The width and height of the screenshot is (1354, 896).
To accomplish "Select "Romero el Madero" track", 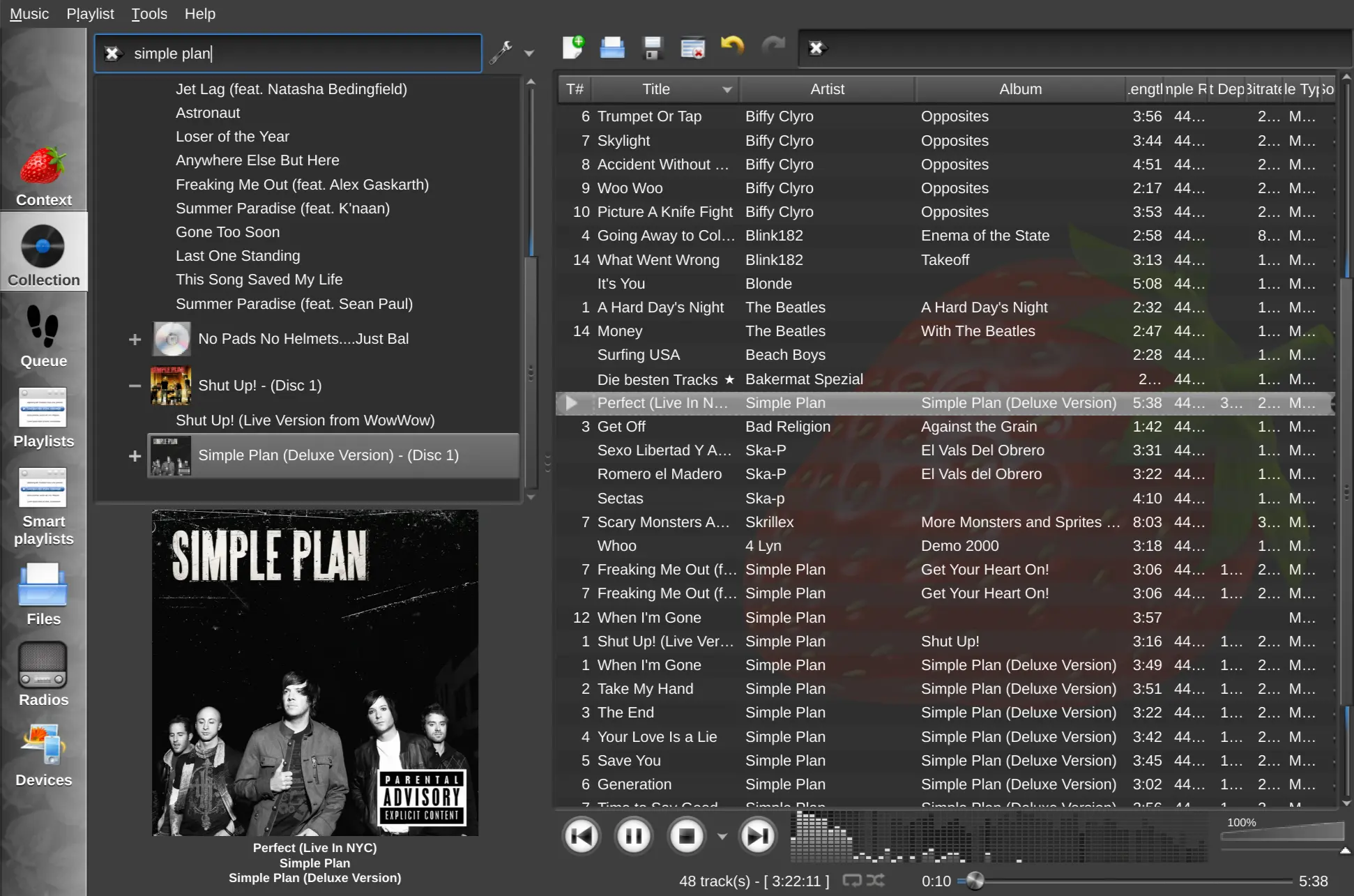I will click(x=945, y=474).
